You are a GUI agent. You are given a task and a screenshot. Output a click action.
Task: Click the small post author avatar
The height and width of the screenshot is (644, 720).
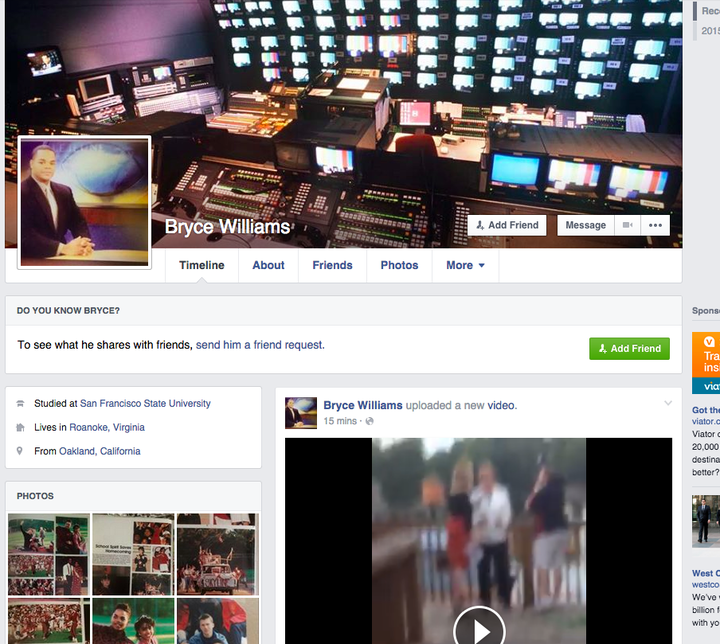click(301, 412)
